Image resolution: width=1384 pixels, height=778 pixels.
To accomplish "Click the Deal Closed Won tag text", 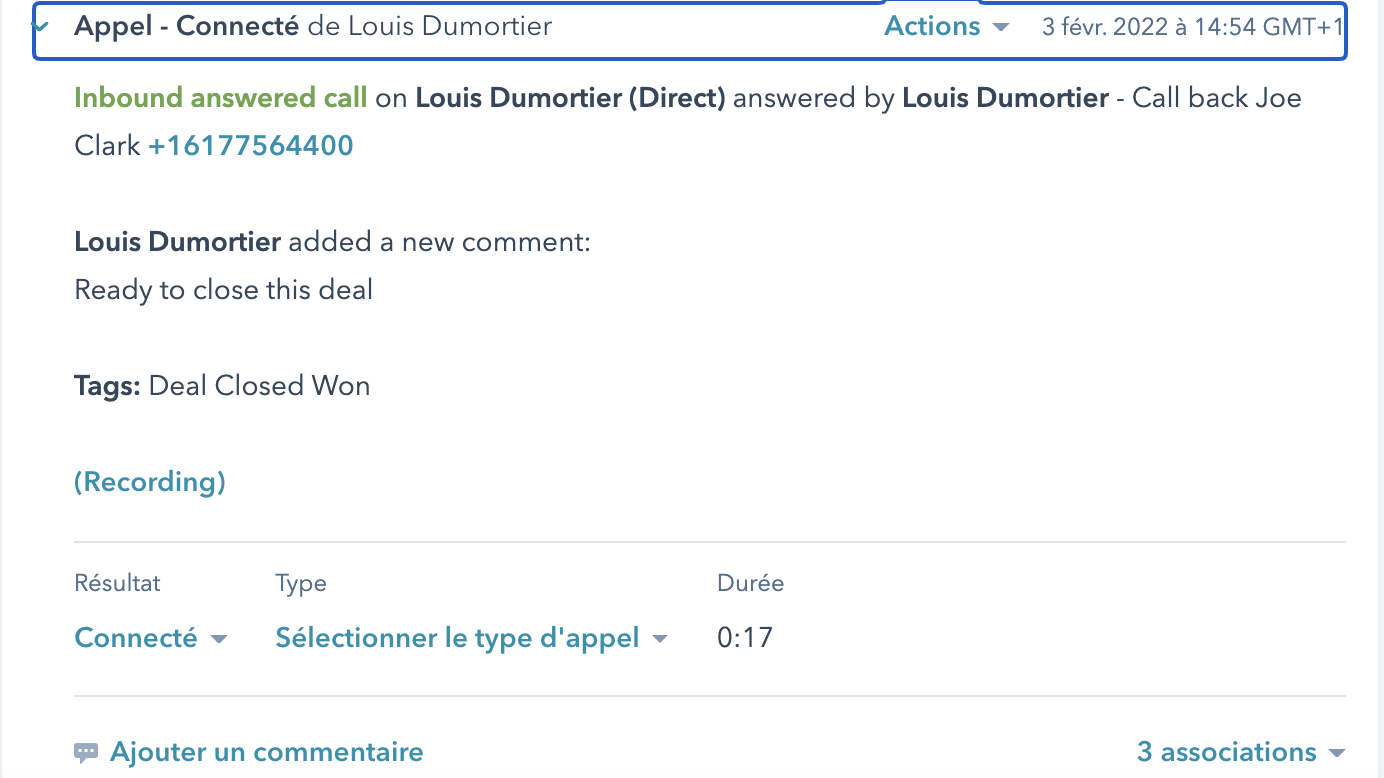I will point(259,386).
